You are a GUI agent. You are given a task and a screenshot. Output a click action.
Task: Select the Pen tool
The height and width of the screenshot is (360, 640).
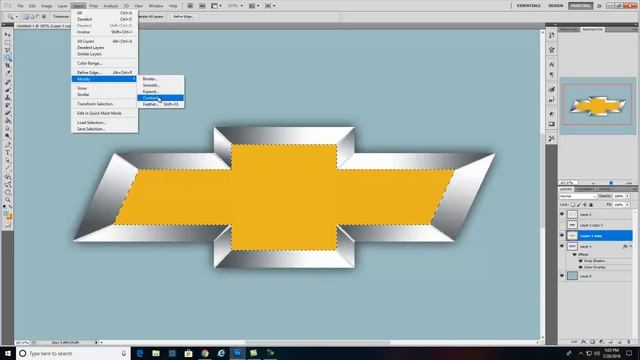pos(7,144)
